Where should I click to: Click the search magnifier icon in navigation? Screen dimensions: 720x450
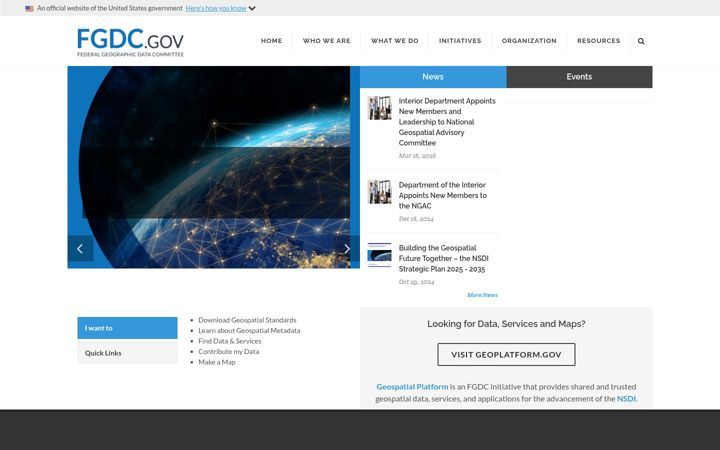641,41
